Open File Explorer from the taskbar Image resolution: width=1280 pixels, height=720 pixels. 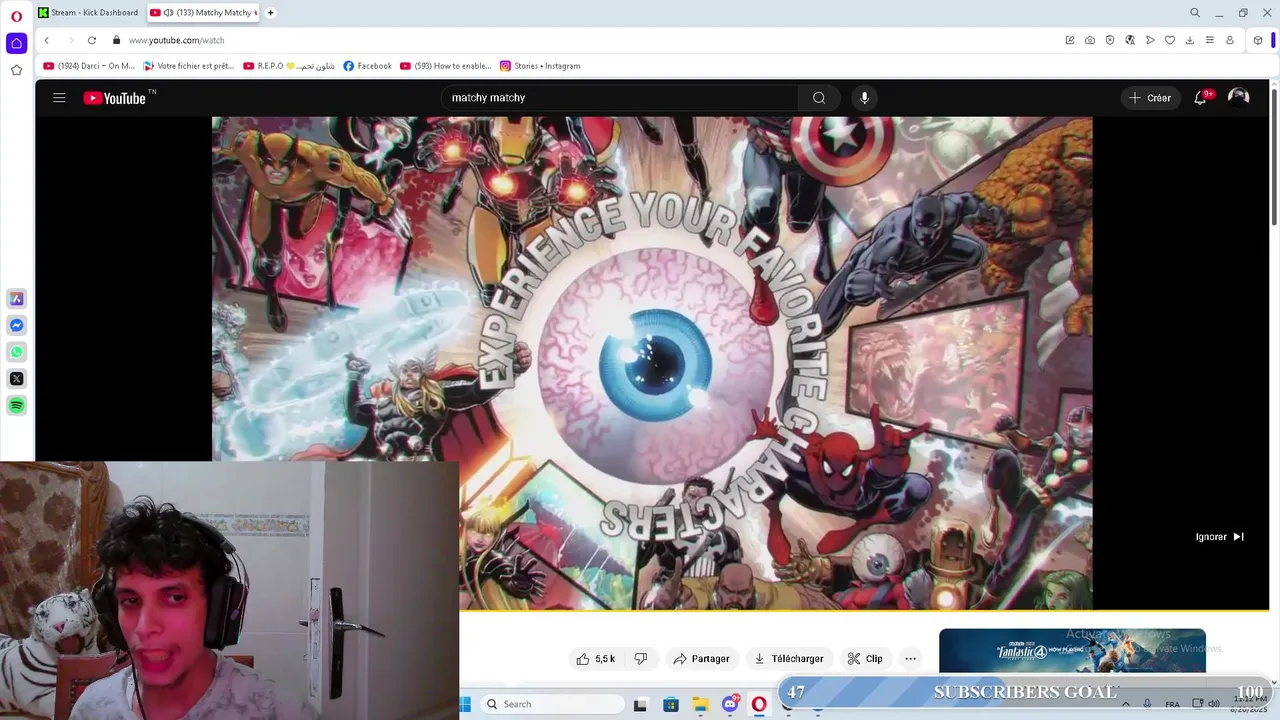[701, 705]
